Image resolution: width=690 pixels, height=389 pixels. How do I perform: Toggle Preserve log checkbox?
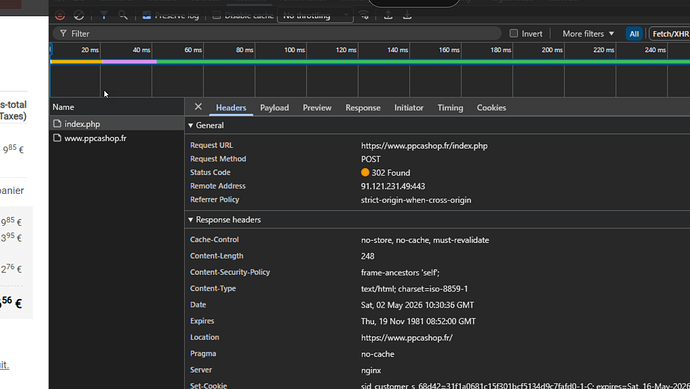(x=147, y=15)
